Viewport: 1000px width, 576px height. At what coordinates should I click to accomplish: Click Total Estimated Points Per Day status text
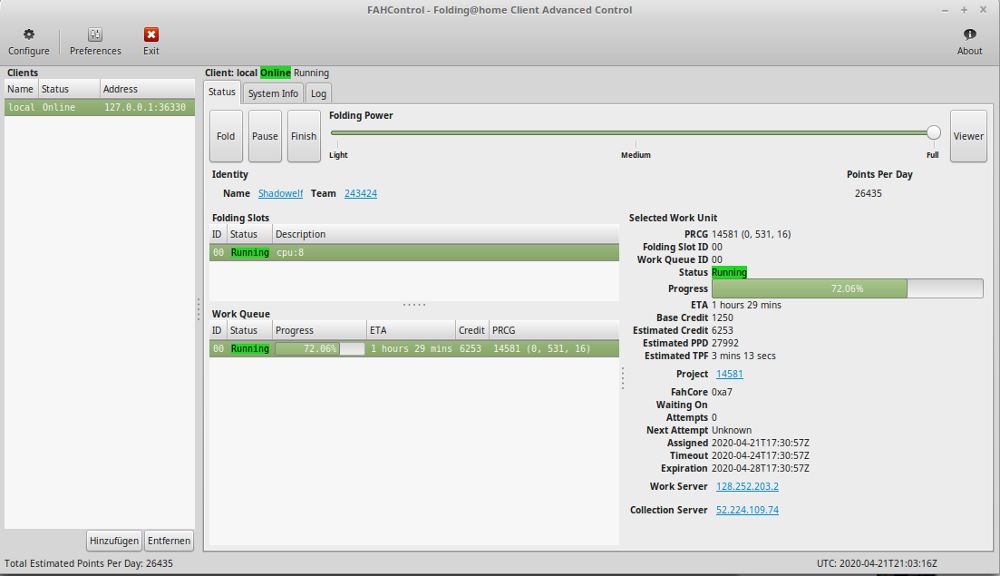(x=89, y=563)
